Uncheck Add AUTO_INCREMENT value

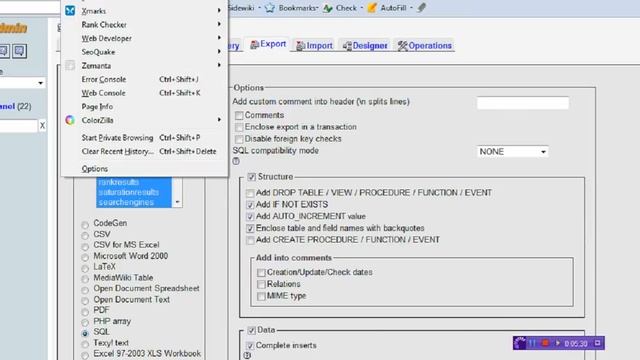250,216
